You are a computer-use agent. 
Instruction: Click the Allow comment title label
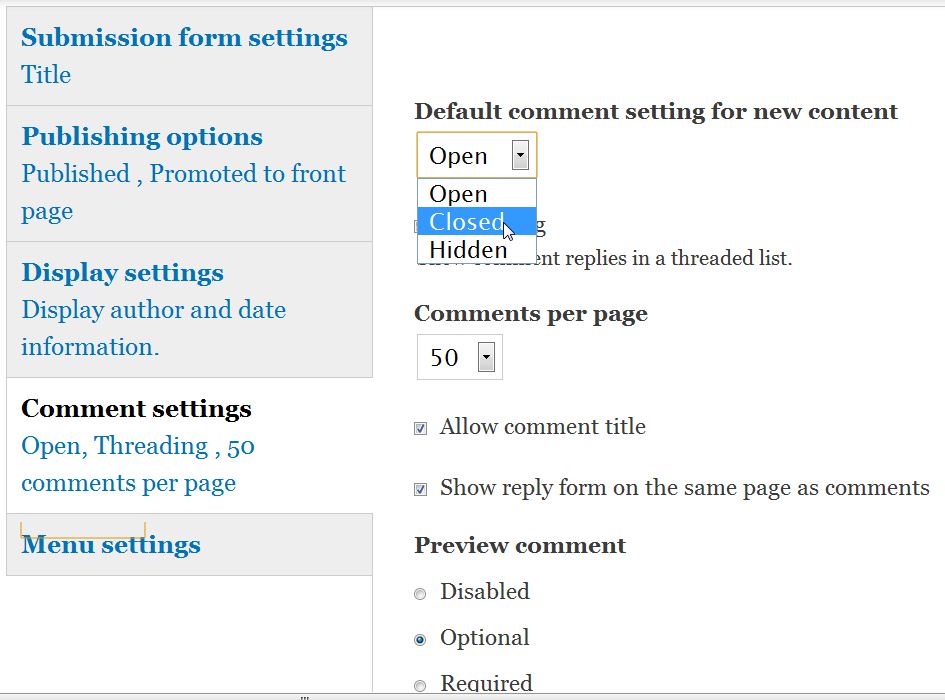(x=543, y=427)
